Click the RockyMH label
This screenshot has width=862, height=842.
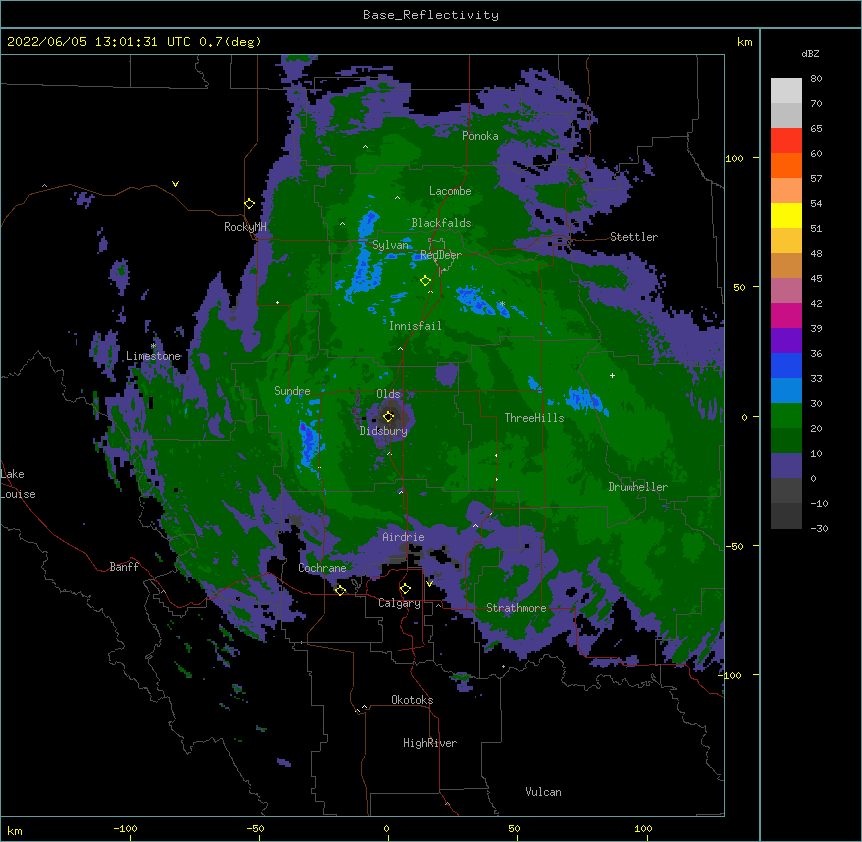245,227
